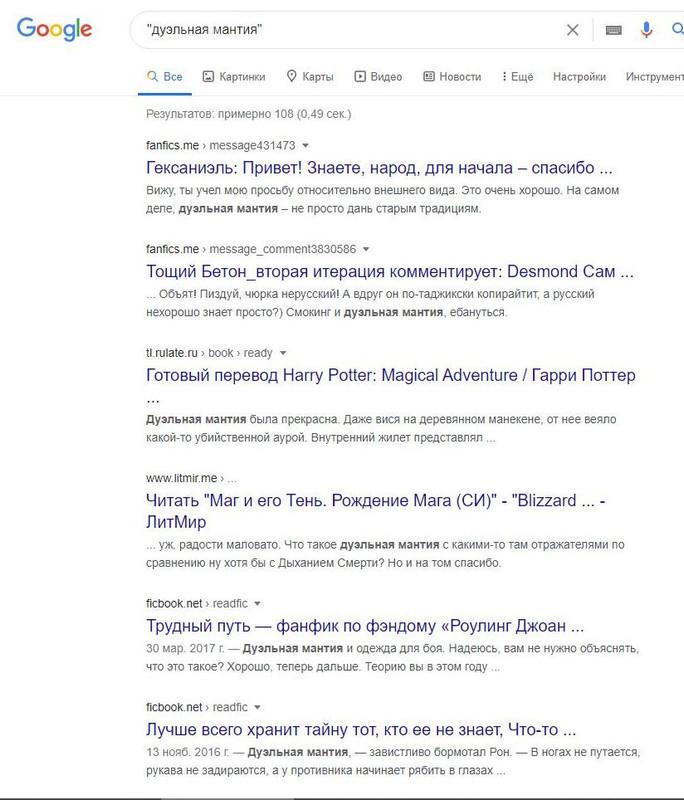Open Настройки menu
This screenshot has width=684, height=800.
click(579, 77)
